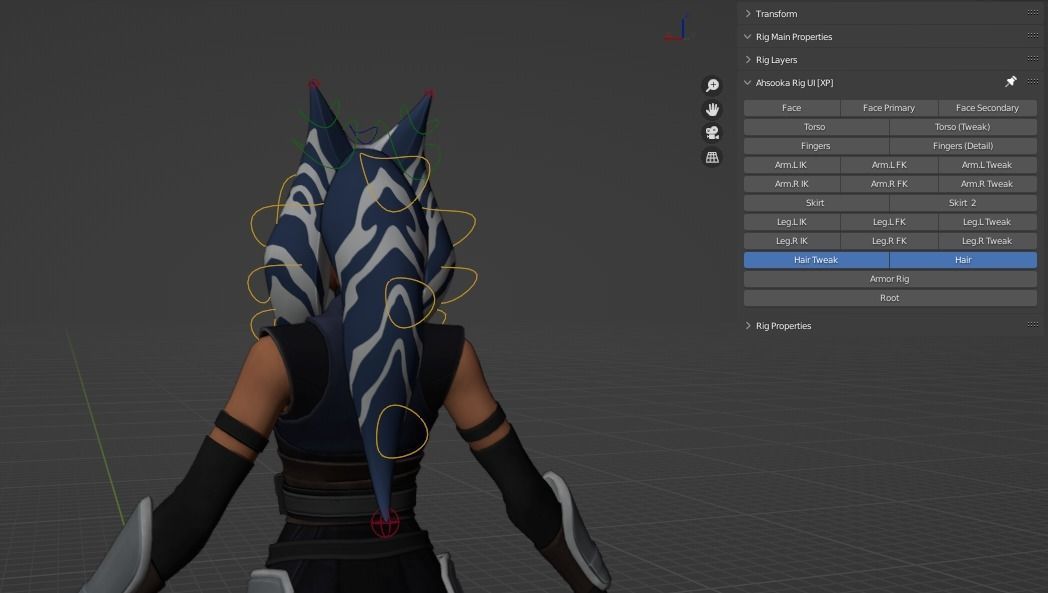The width and height of the screenshot is (1048, 593).
Task: Show the Skirt 2 layer
Action: pyautogui.click(x=963, y=203)
